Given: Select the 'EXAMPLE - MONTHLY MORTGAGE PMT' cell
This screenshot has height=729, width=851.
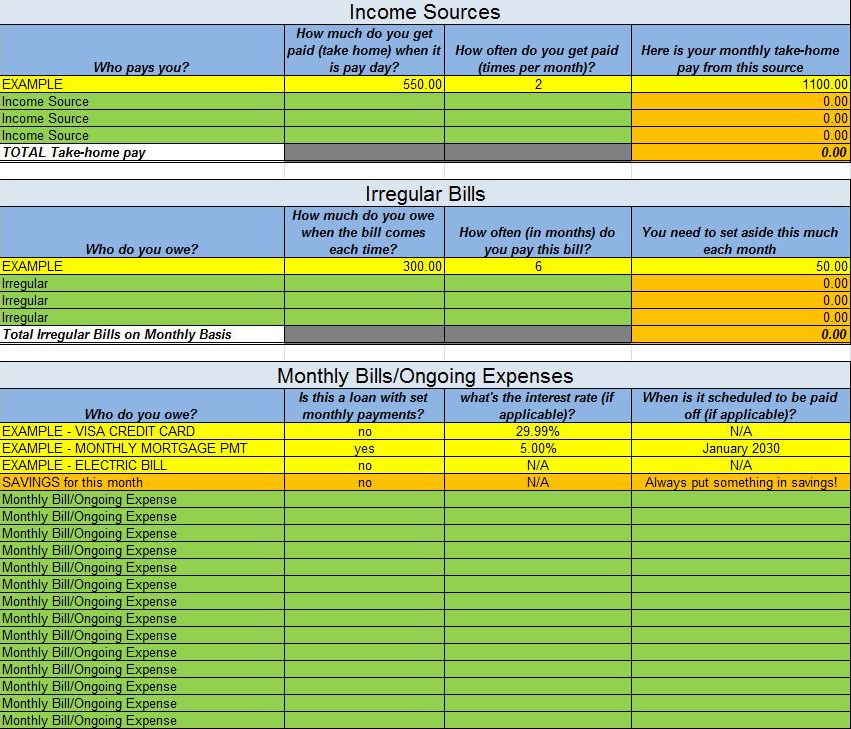Looking at the screenshot, I should [142, 448].
